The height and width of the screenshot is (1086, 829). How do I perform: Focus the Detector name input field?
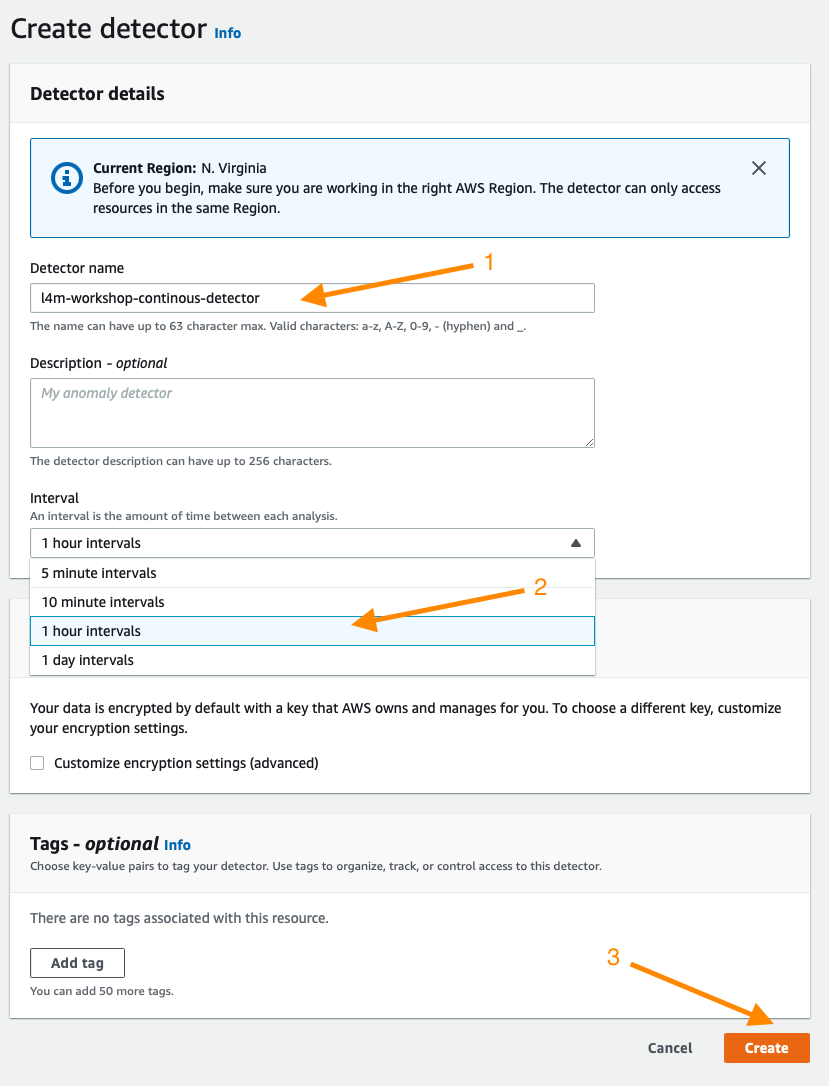[x=312, y=298]
